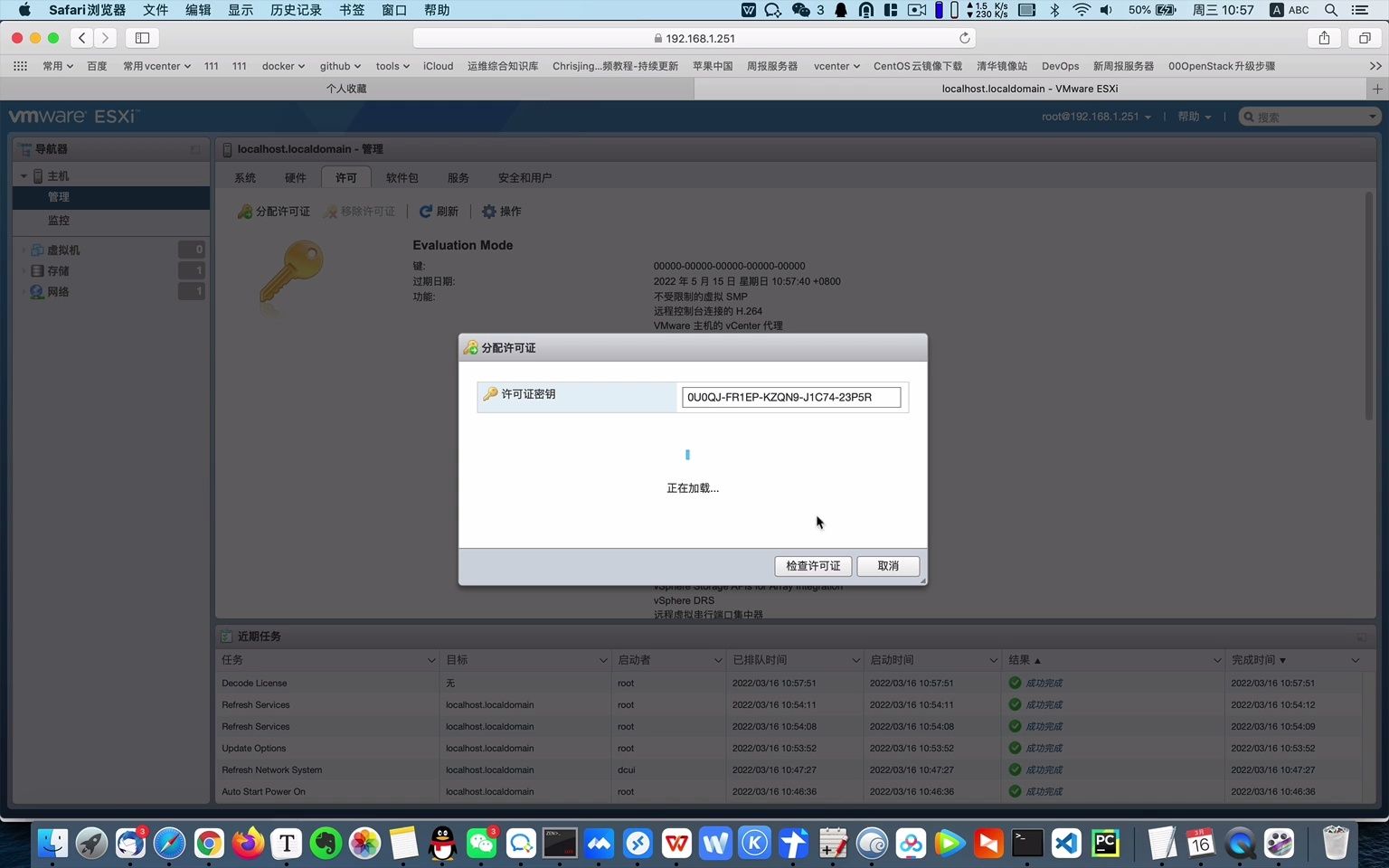
Task: Click the Assign License toolbar button
Action: [x=274, y=212]
